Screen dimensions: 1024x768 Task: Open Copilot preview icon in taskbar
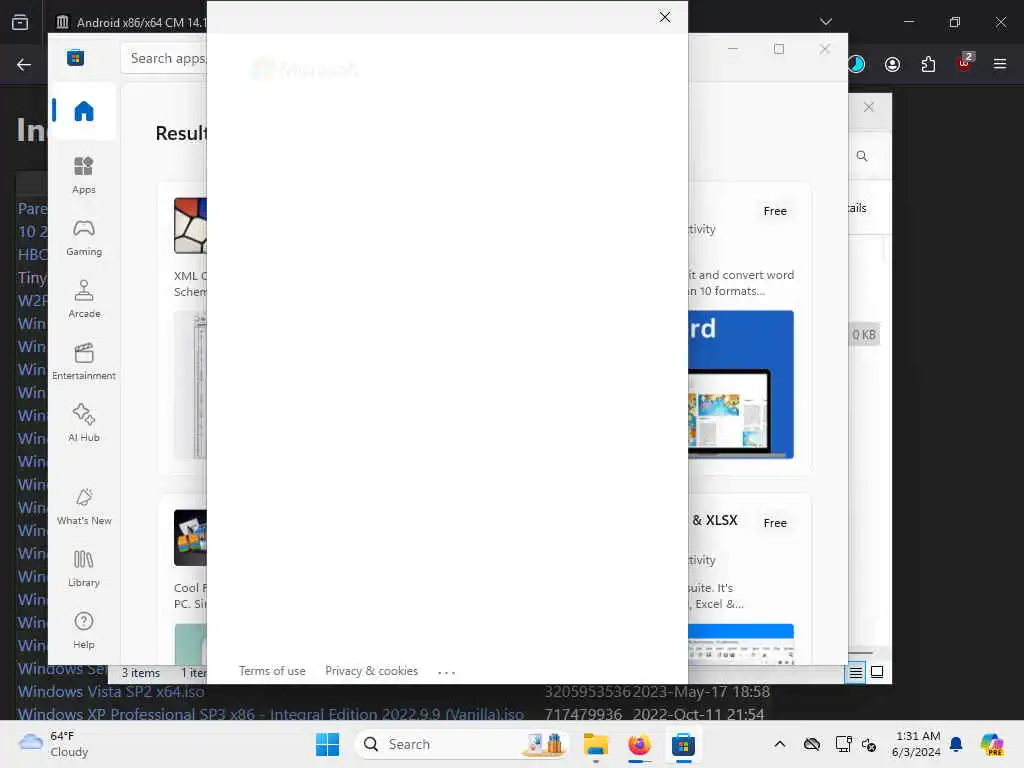pyautogui.click(x=992, y=744)
